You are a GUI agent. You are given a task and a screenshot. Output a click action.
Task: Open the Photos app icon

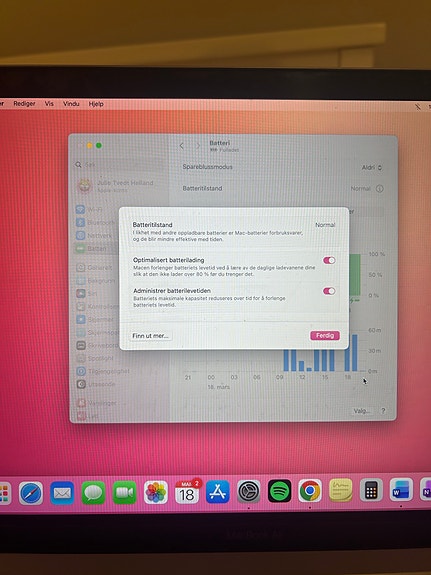(x=156, y=492)
